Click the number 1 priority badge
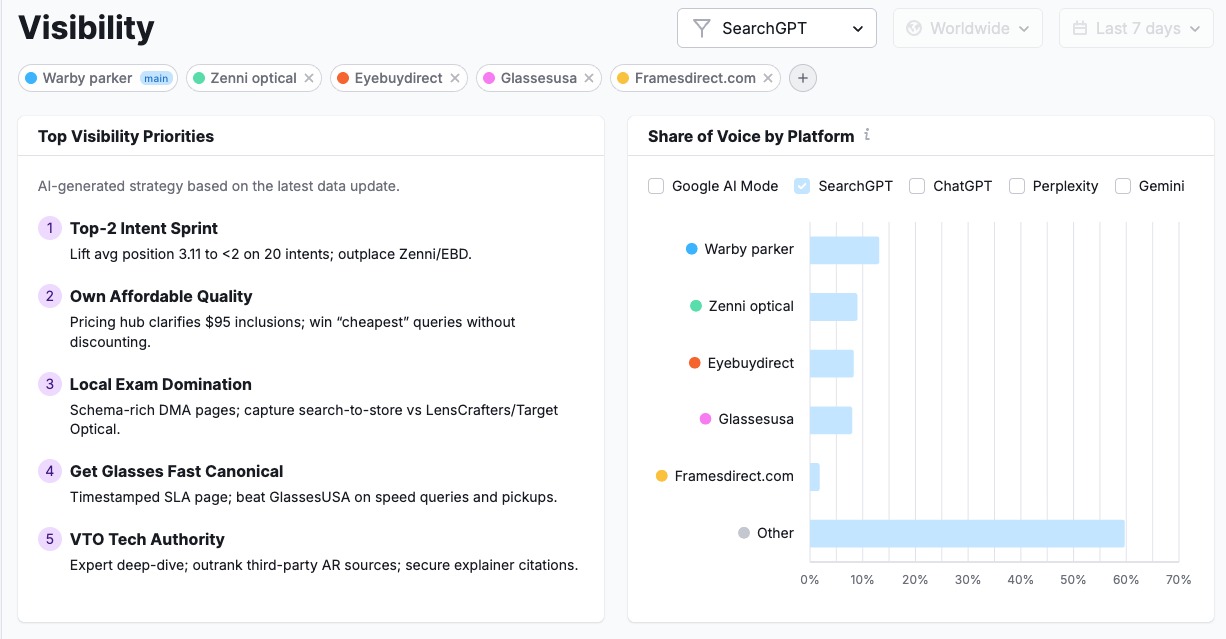This screenshot has height=639, width=1226. pyautogui.click(x=49, y=228)
